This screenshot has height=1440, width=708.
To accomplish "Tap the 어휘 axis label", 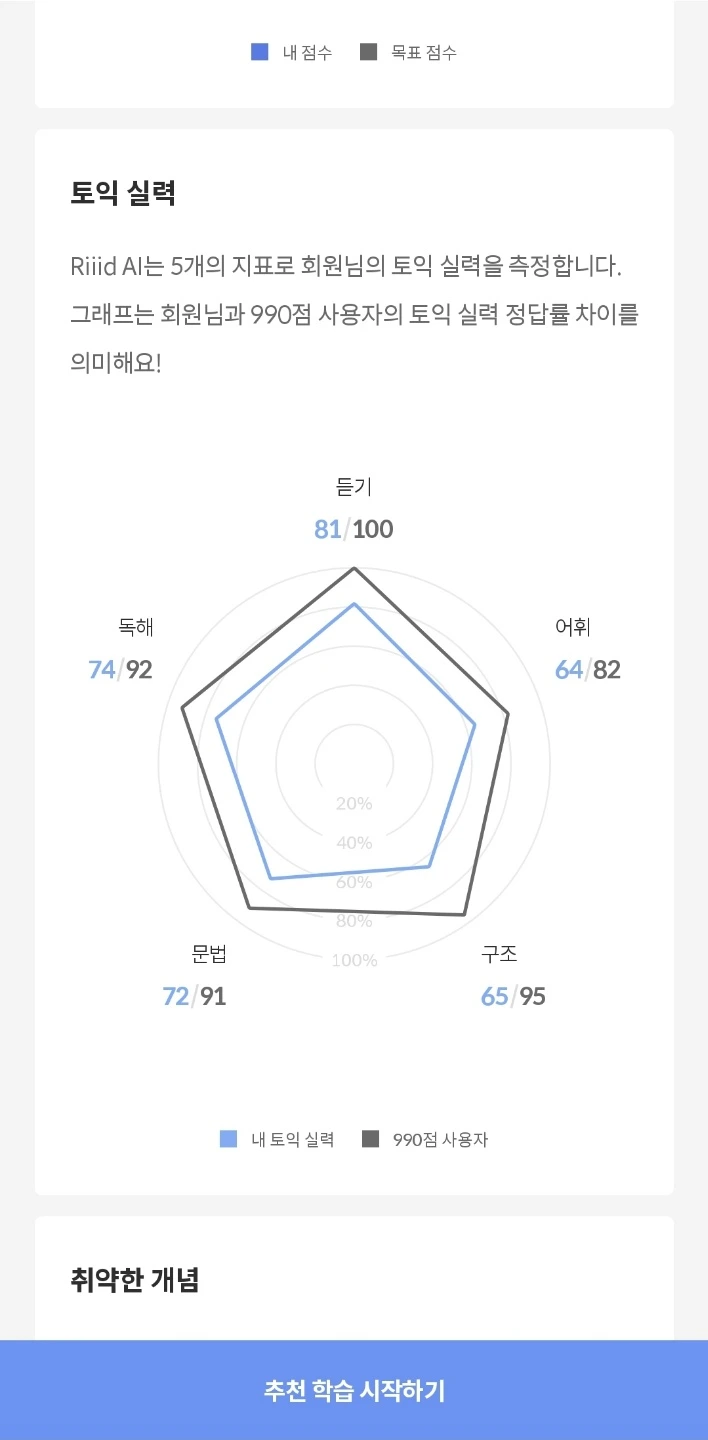I will (573, 627).
